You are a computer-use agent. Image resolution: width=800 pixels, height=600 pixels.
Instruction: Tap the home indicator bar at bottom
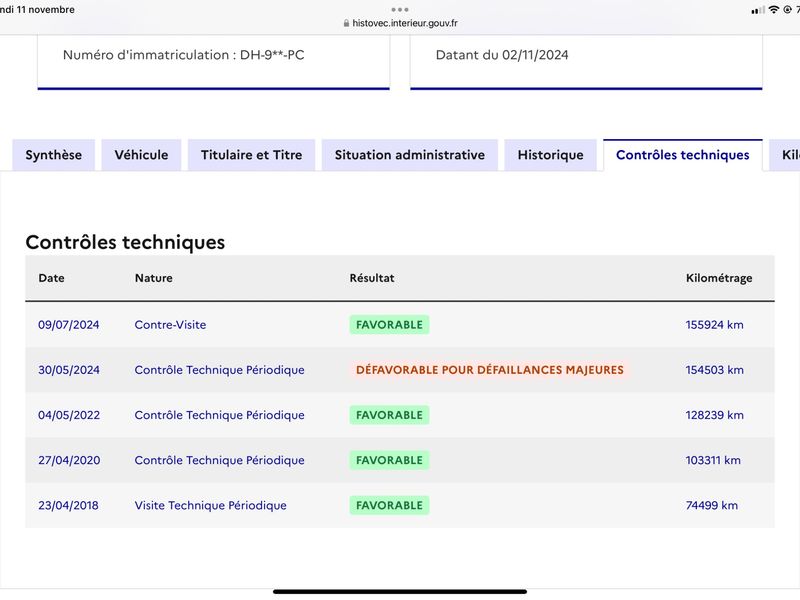(400, 592)
